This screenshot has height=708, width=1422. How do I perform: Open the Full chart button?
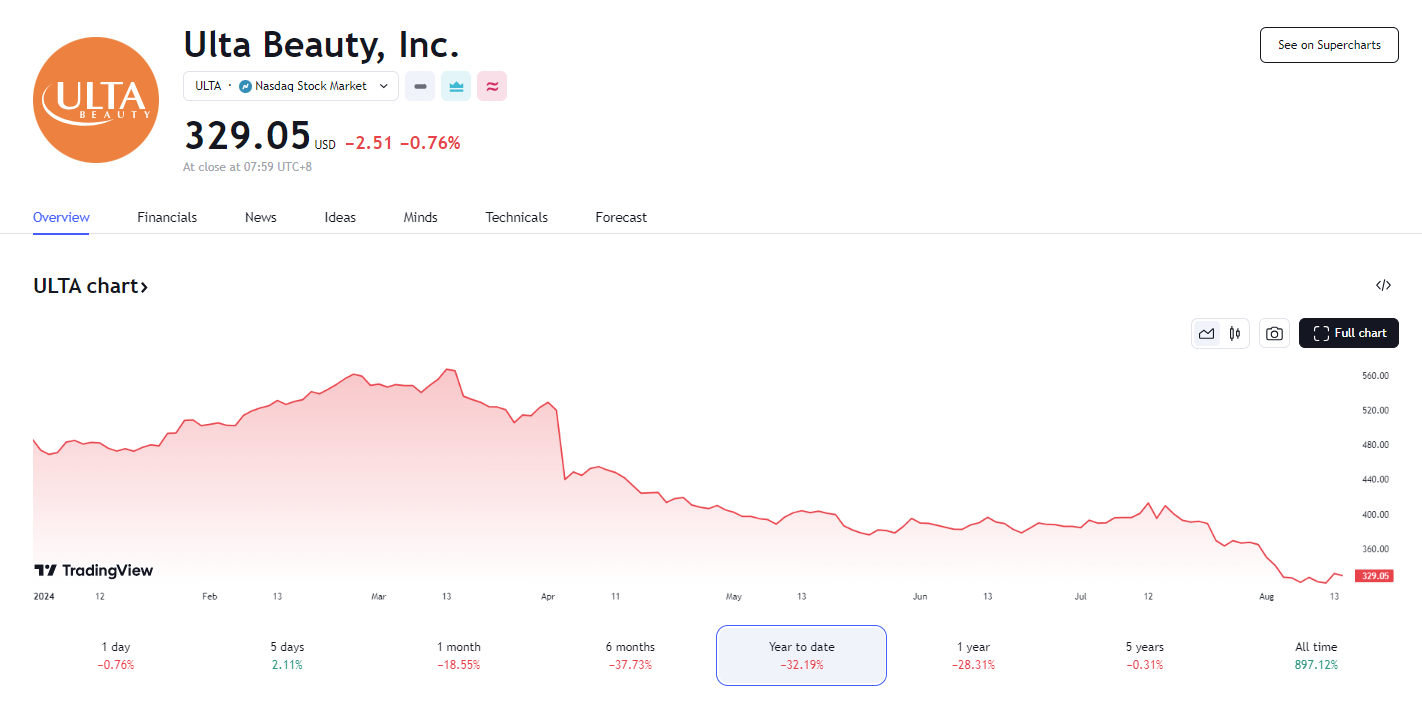pyautogui.click(x=1348, y=333)
